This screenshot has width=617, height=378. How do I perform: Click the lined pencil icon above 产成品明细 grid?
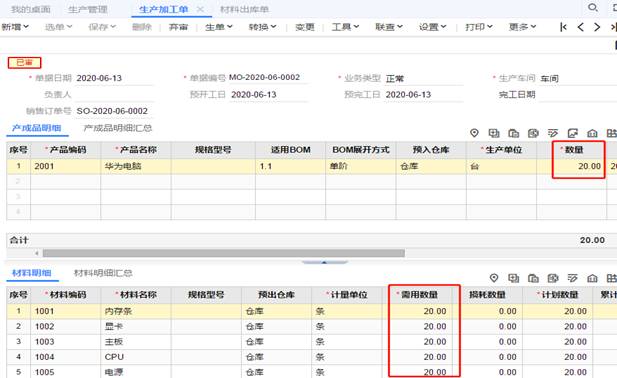[553, 133]
